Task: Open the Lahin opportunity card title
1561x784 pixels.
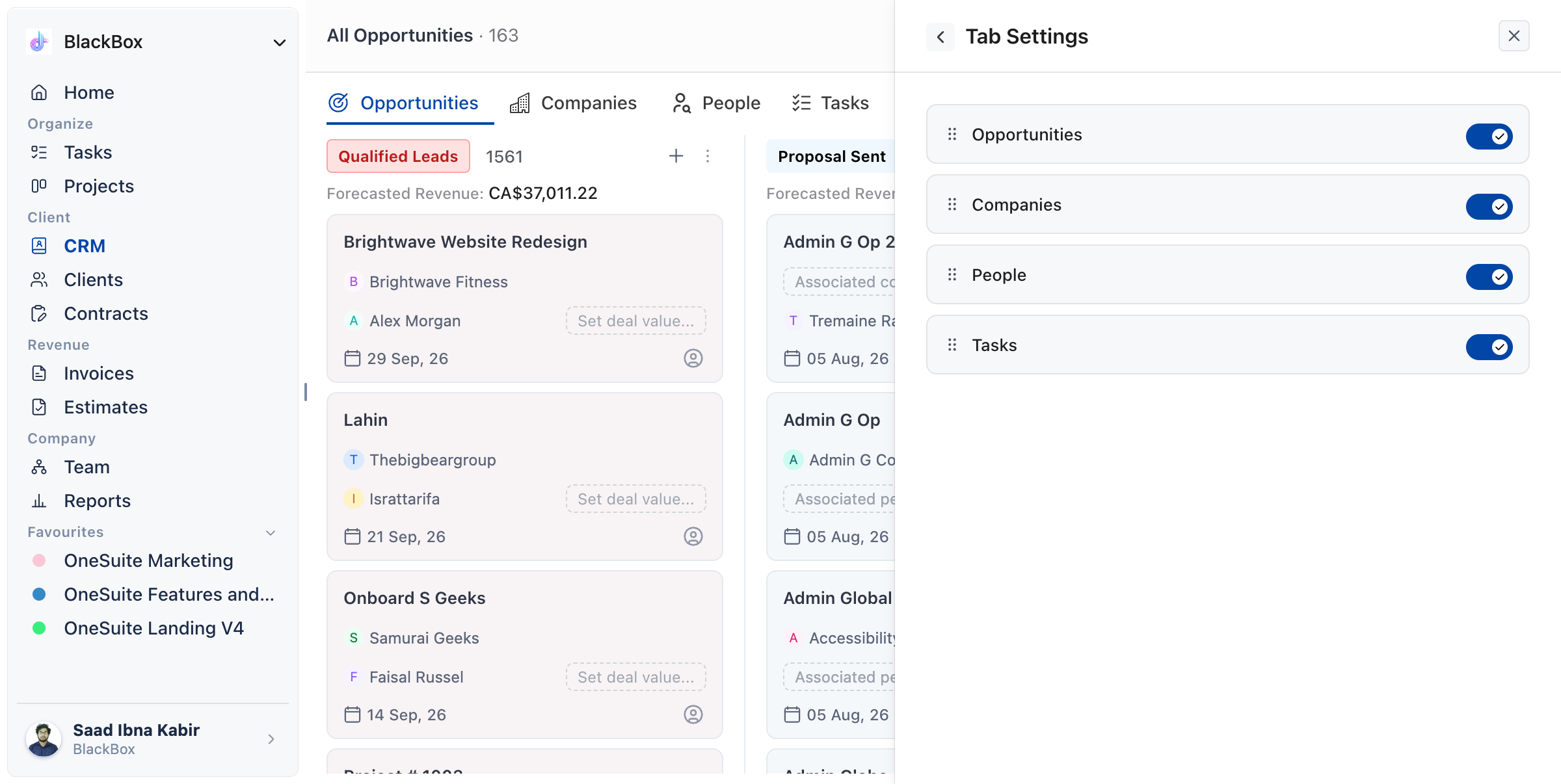Action: 366,420
